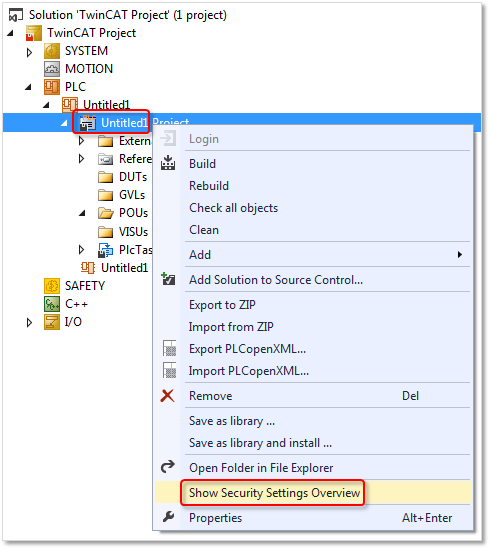Click the Untitled1 PLC project icon under PLC
This screenshot has width=490, height=550.
(x=70, y=105)
